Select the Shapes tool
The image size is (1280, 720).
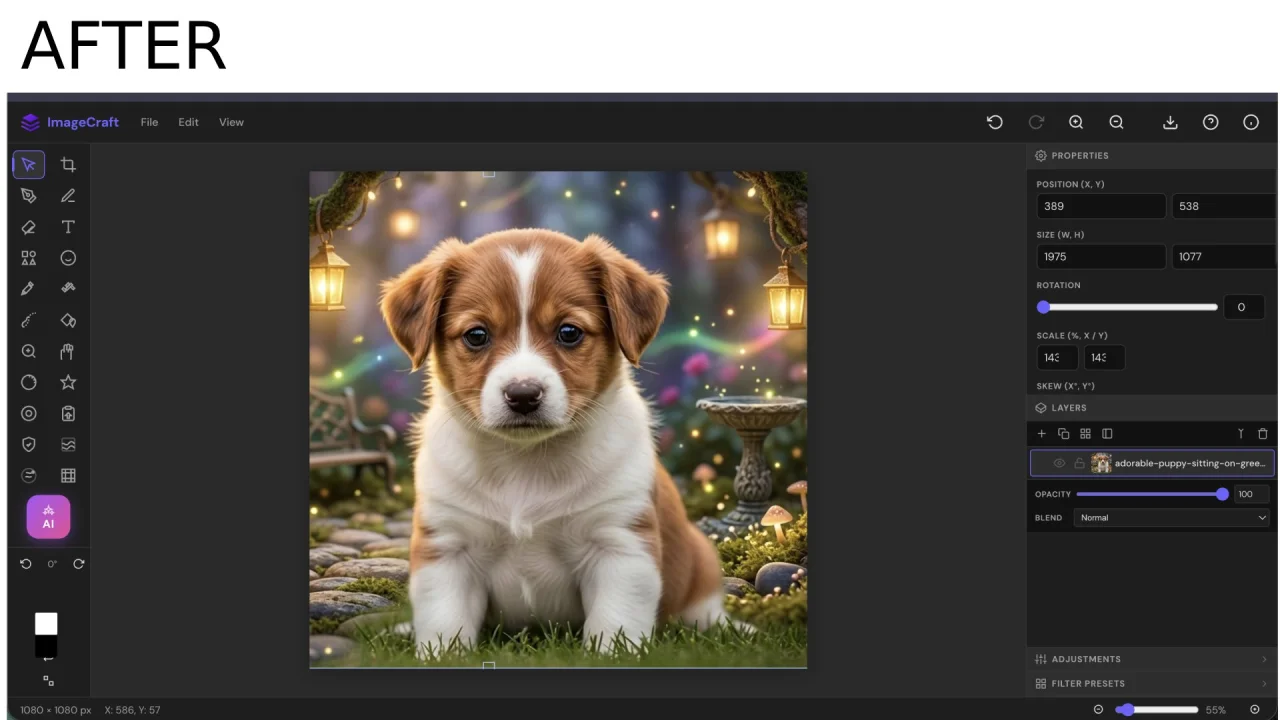tap(28, 258)
